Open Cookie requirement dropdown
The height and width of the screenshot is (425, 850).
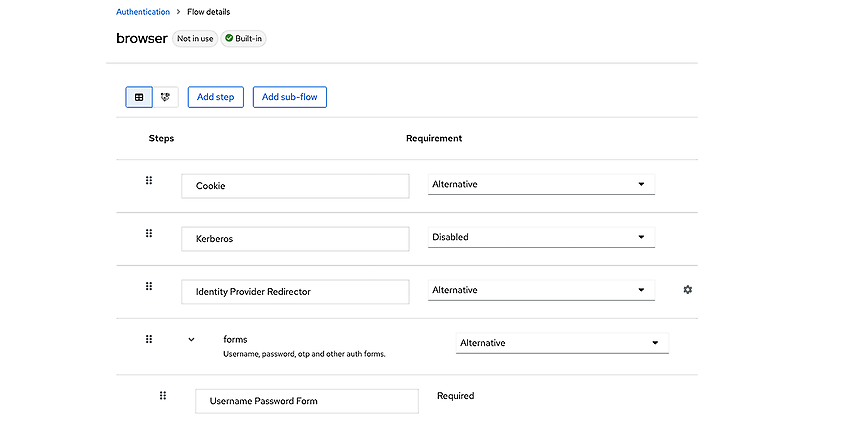(x=541, y=184)
